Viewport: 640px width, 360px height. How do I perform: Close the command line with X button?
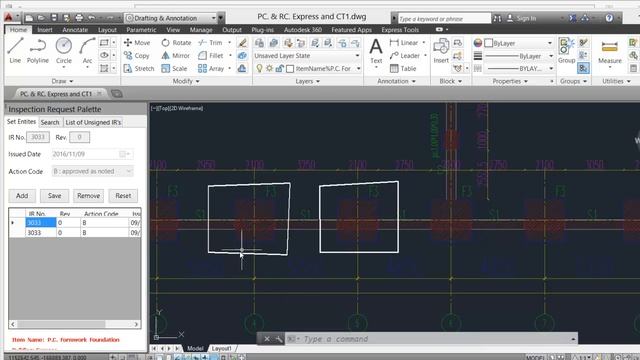(x=267, y=339)
